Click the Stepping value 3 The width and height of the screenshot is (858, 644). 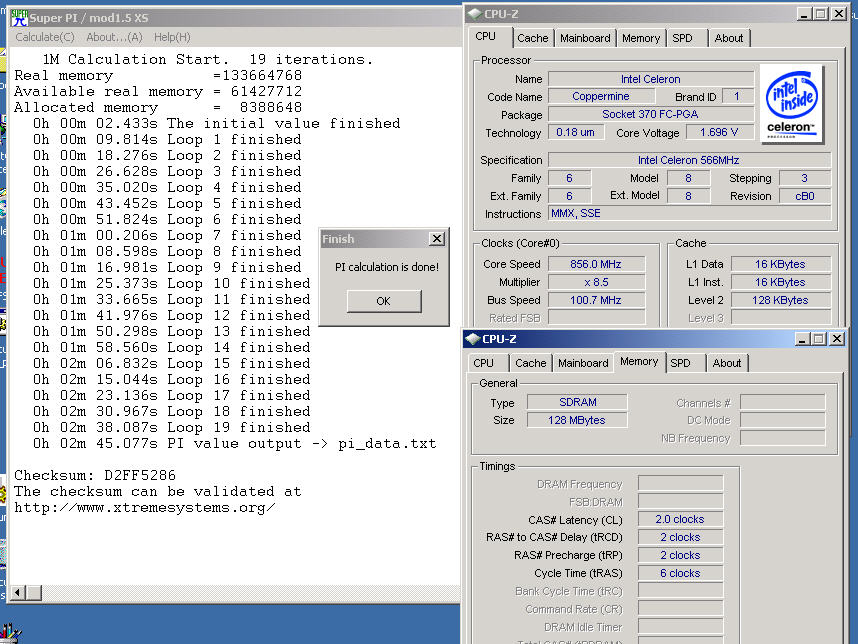[x=805, y=178]
